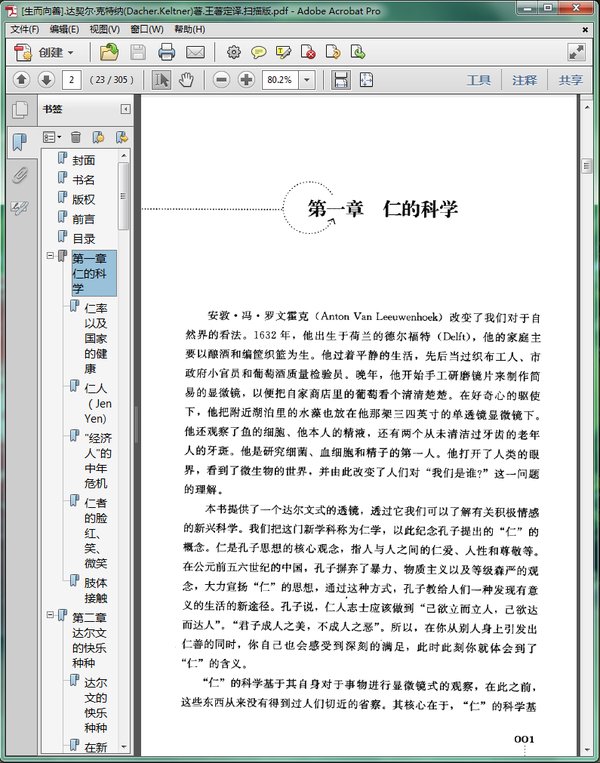Open the Create button dropdown arrow
This screenshot has height=763, width=600.
coord(71,53)
